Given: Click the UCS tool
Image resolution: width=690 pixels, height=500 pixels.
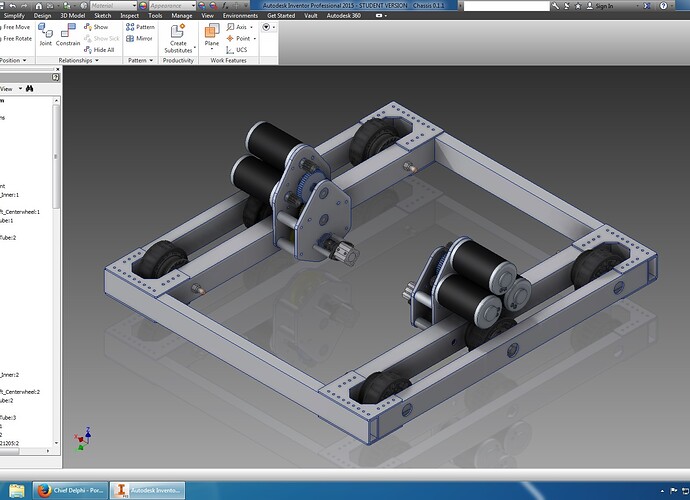Looking at the screenshot, I should pyautogui.click(x=237, y=50).
